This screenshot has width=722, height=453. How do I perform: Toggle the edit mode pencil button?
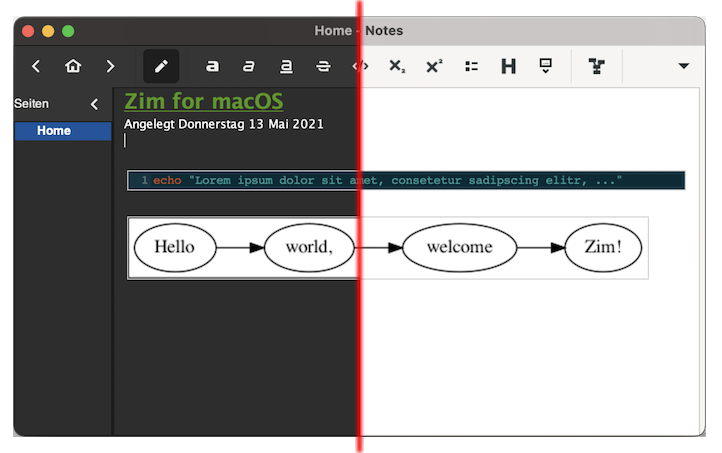pos(161,67)
